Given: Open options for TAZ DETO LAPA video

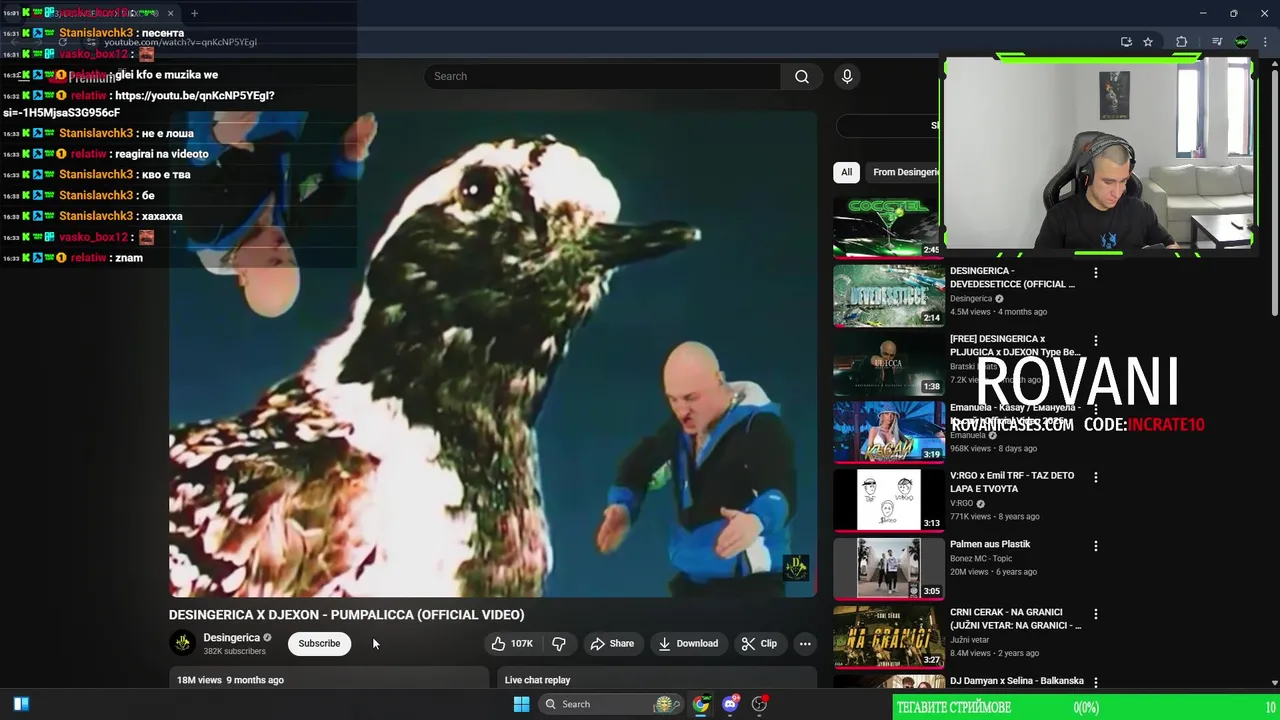Looking at the screenshot, I should (x=1095, y=477).
